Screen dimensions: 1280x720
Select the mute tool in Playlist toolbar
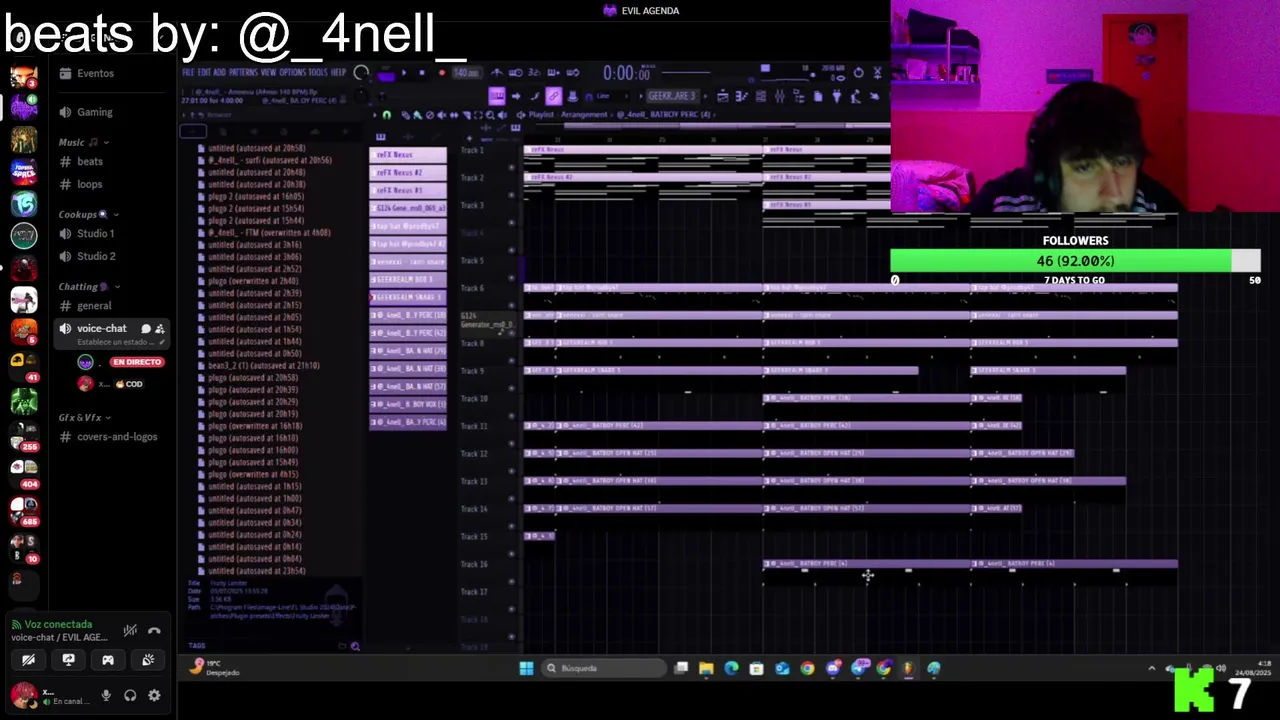(441, 115)
